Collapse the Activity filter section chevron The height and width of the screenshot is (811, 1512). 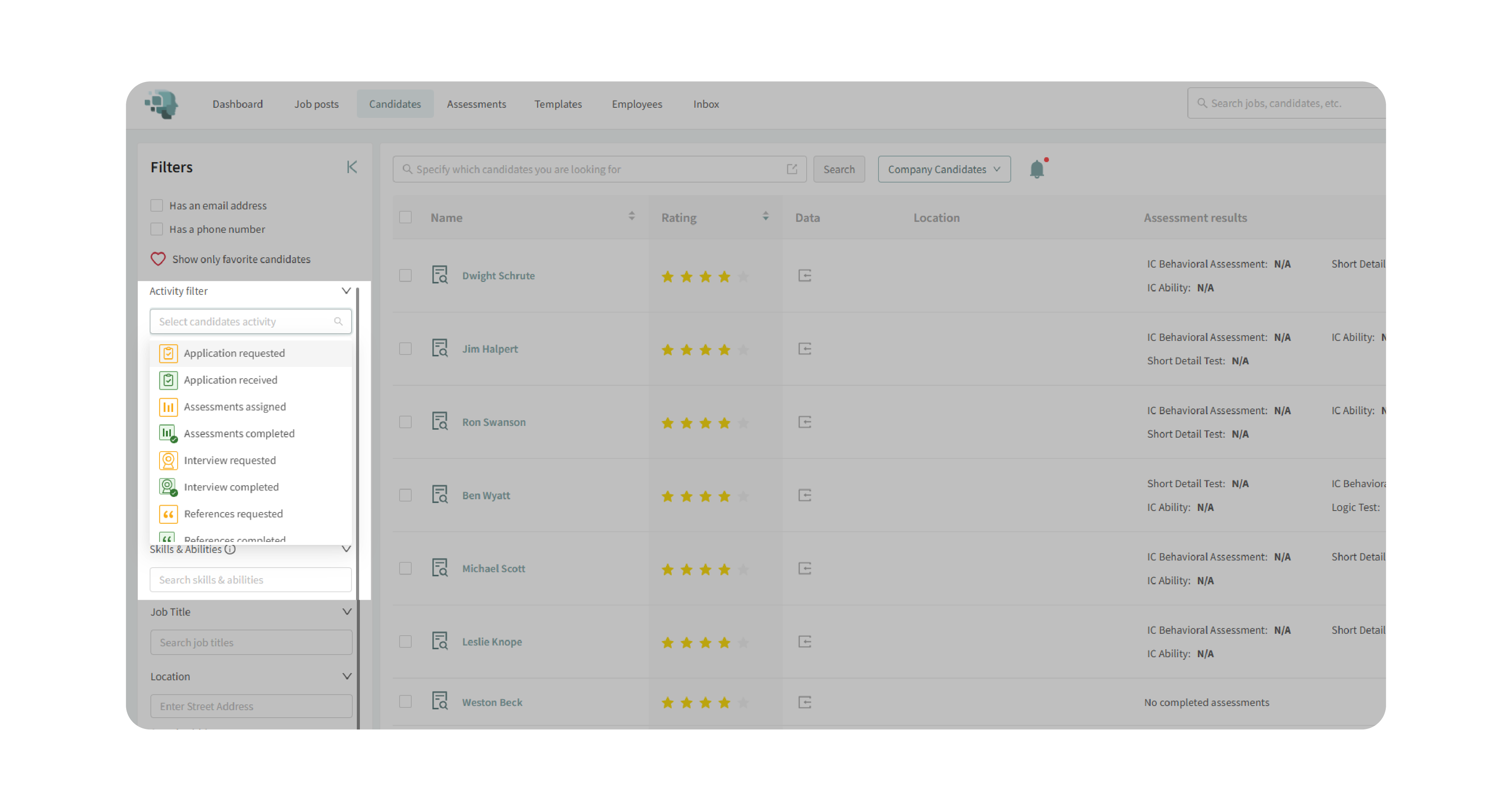pyautogui.click(x=346, y=291)
